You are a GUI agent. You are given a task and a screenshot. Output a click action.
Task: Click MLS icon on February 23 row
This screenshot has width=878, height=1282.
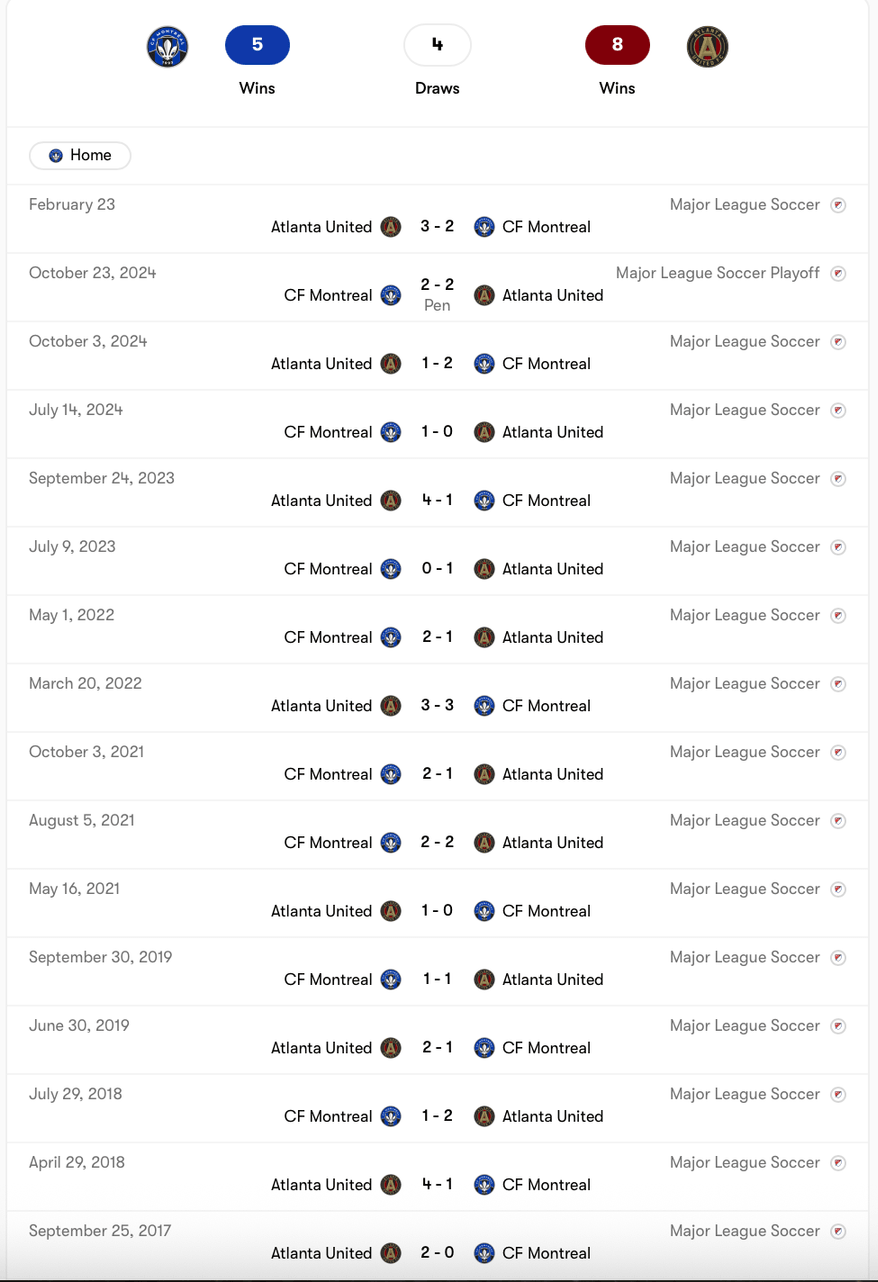[839, 205]
